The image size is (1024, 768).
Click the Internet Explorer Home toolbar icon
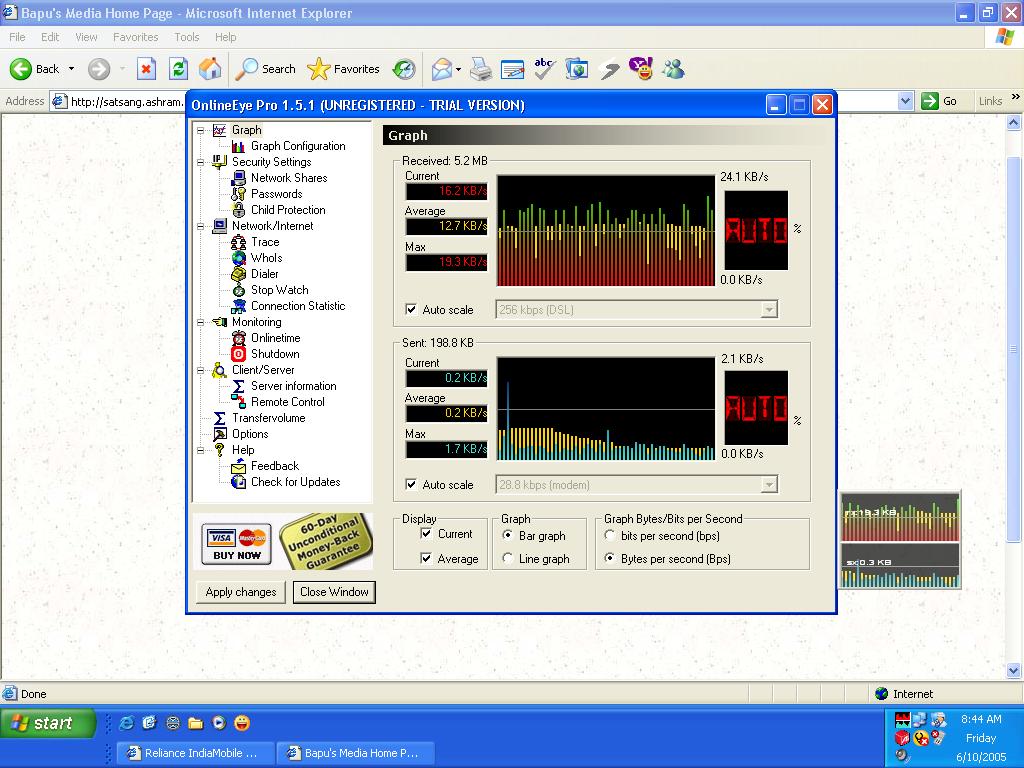pyautogui.click(x=210, y=69)
